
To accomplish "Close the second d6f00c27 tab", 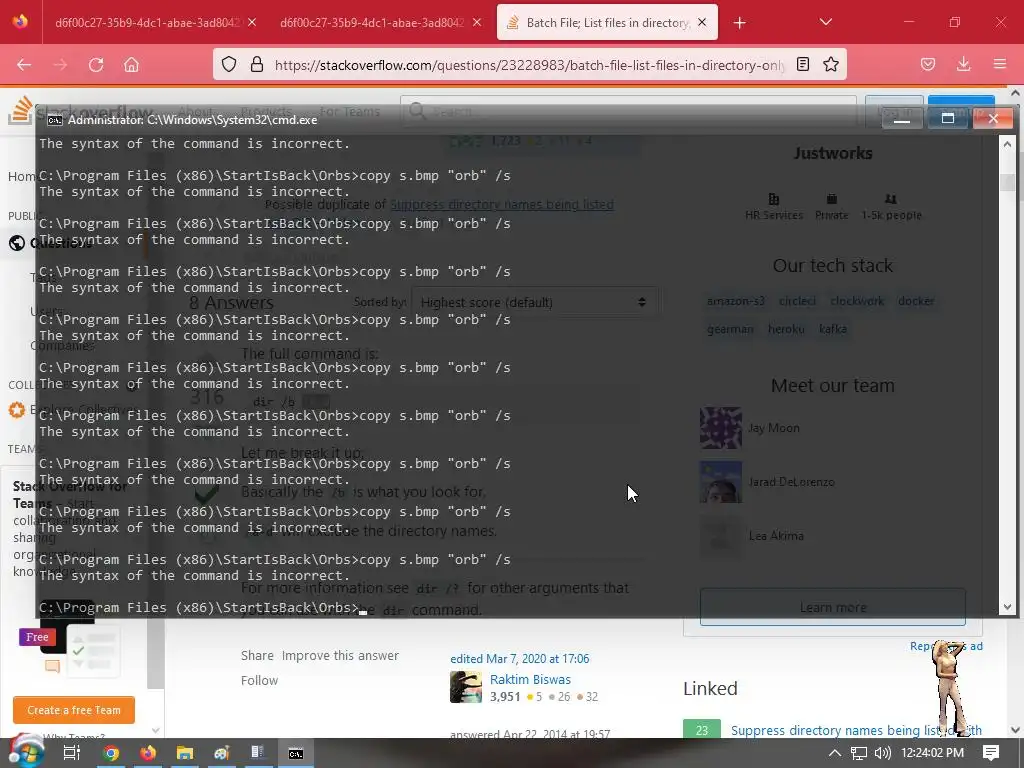I will [477, 22].
